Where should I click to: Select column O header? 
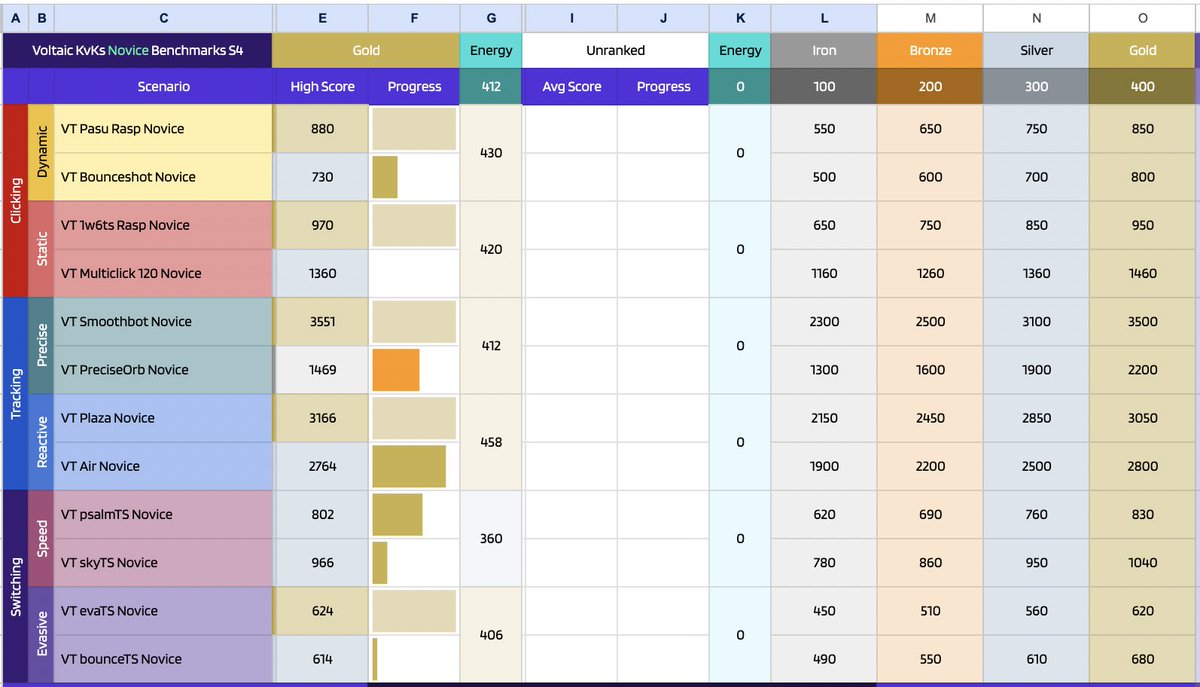[x=1143, y=18]
